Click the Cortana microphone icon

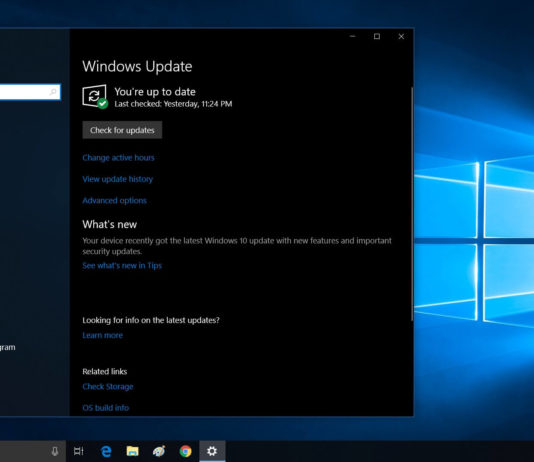click(54, 451)
